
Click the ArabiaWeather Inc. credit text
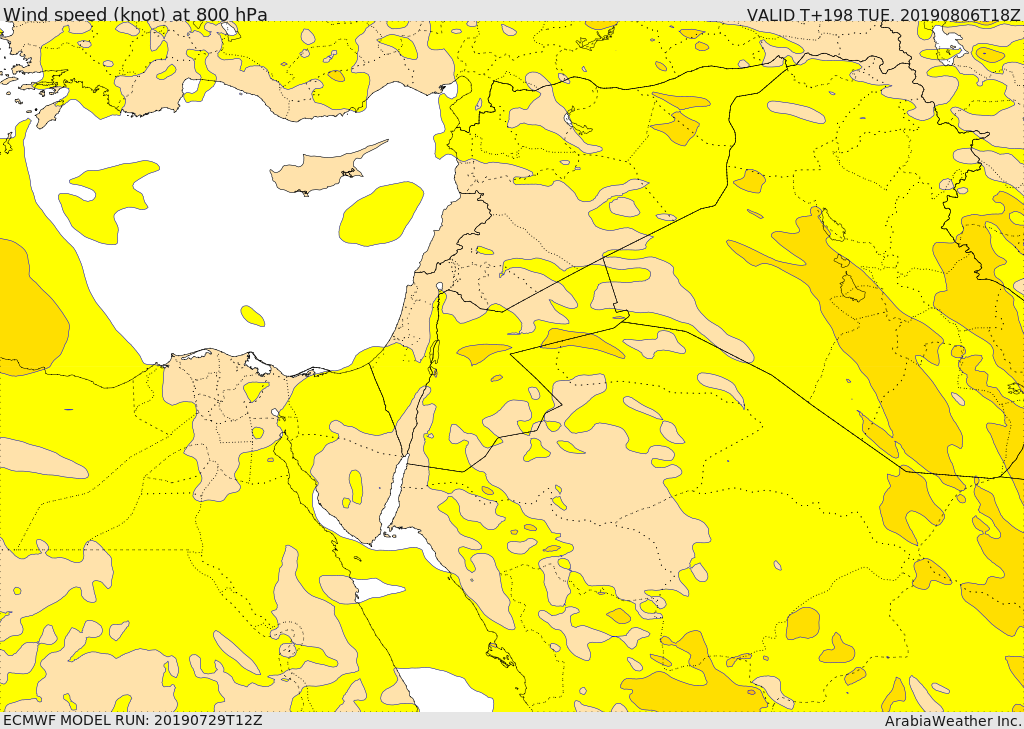[x=953, y=721]
